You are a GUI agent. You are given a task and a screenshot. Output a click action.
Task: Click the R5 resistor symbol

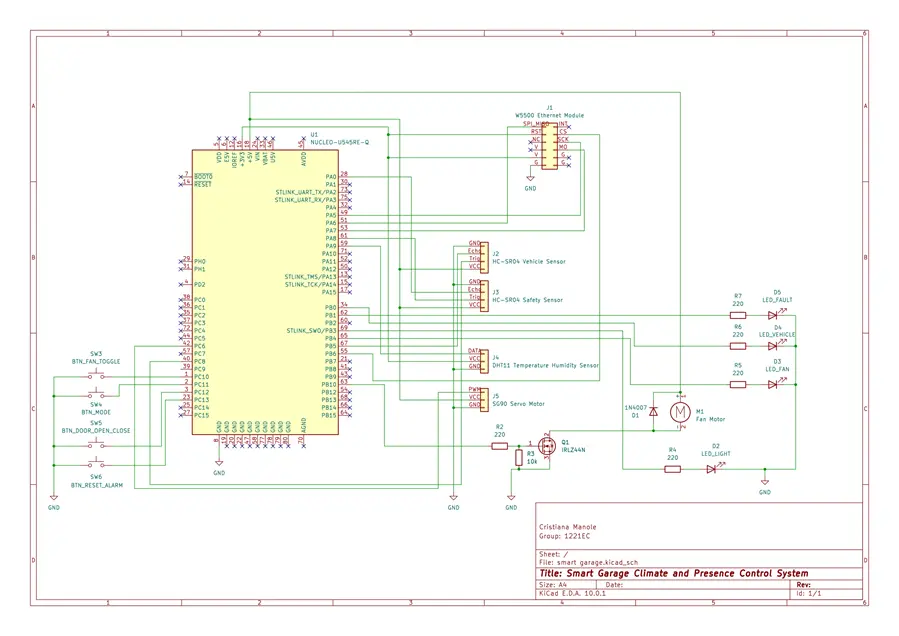738,384
